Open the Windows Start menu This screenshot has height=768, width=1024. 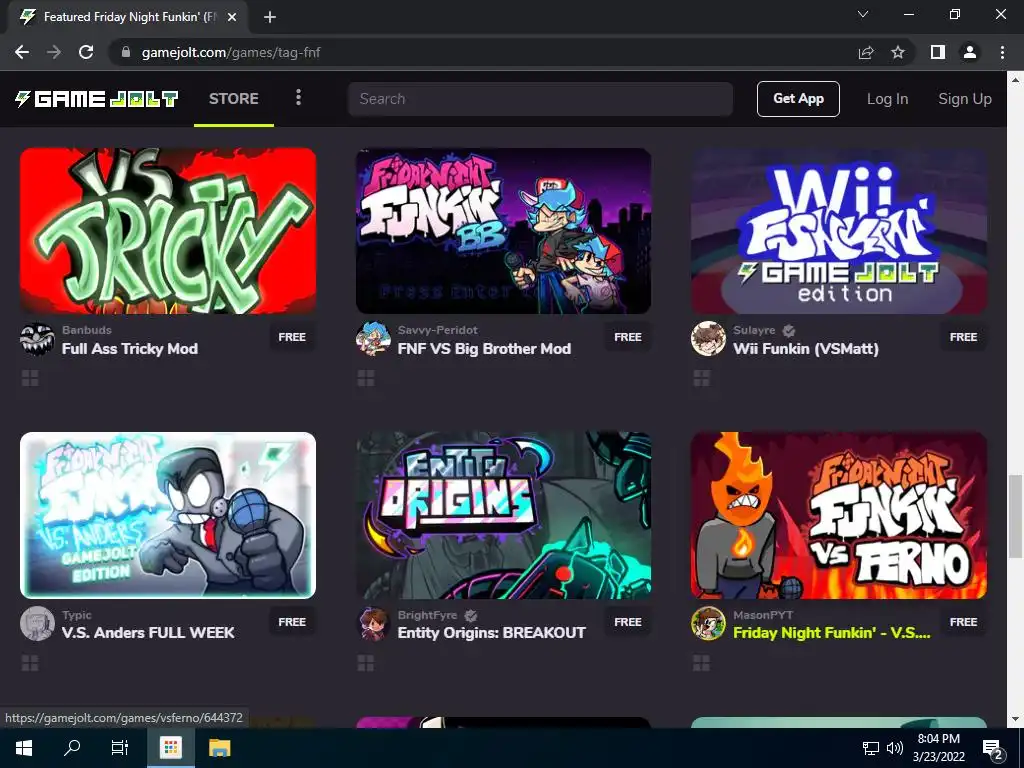pos(24,748)
